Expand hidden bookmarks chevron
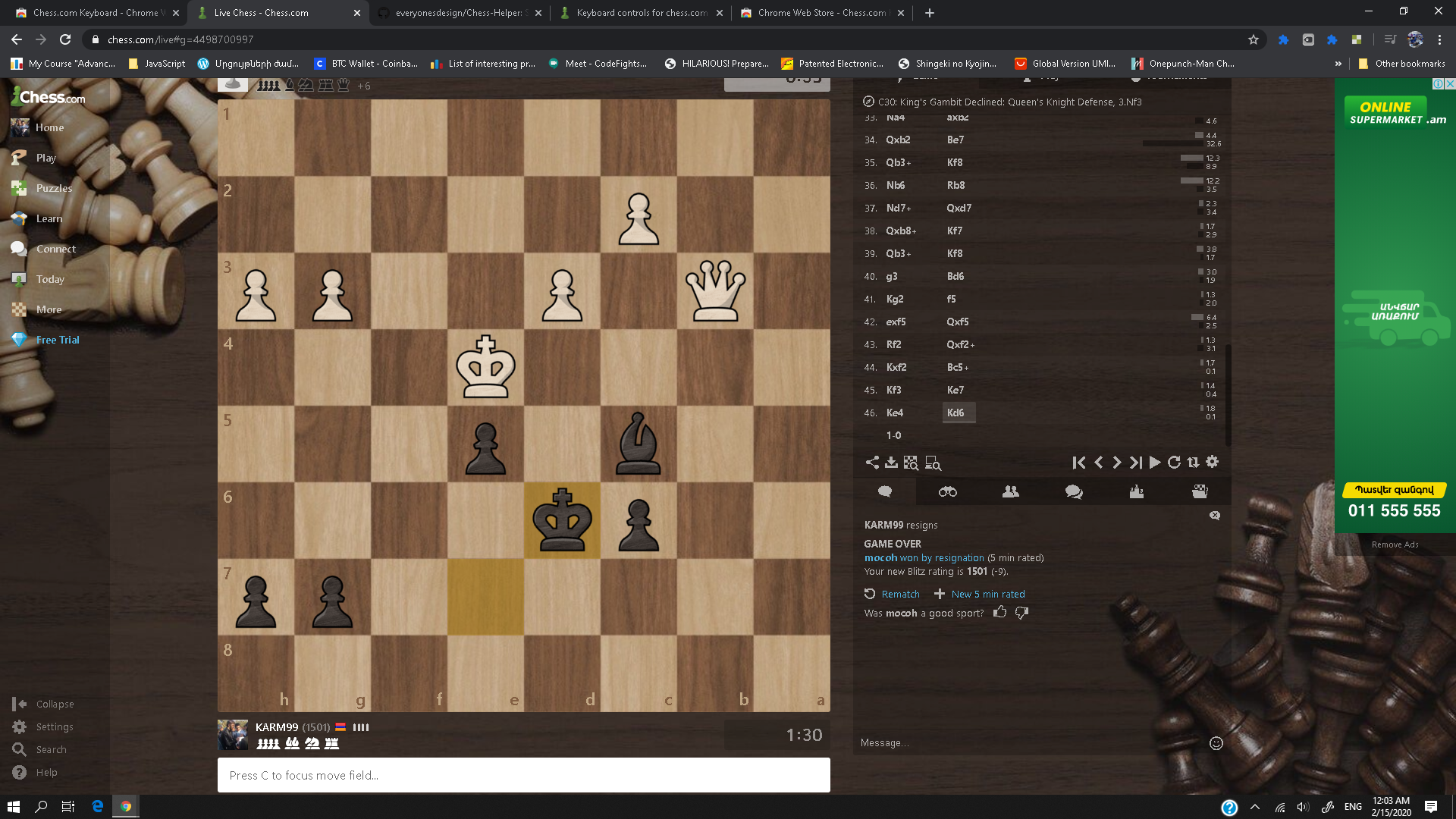The height and width of the screenshot is (819, 1456). [1338, 64]
